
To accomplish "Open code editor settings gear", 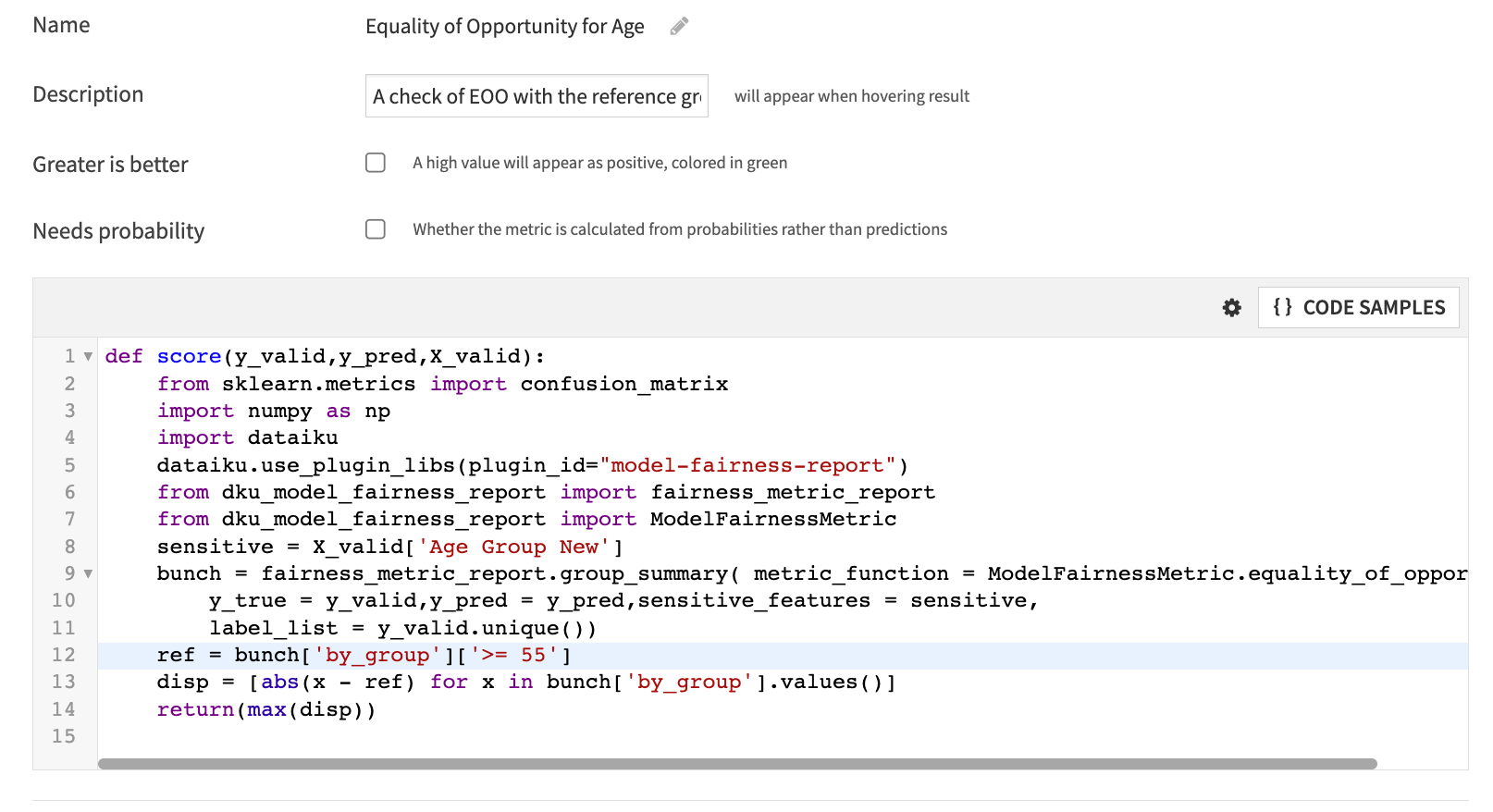I will click(1231, 308).
